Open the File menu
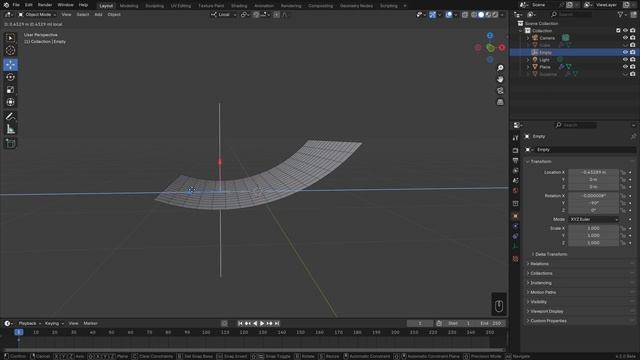Image resolution: width=640 pixels, height=360 pixels. point(16,5)
